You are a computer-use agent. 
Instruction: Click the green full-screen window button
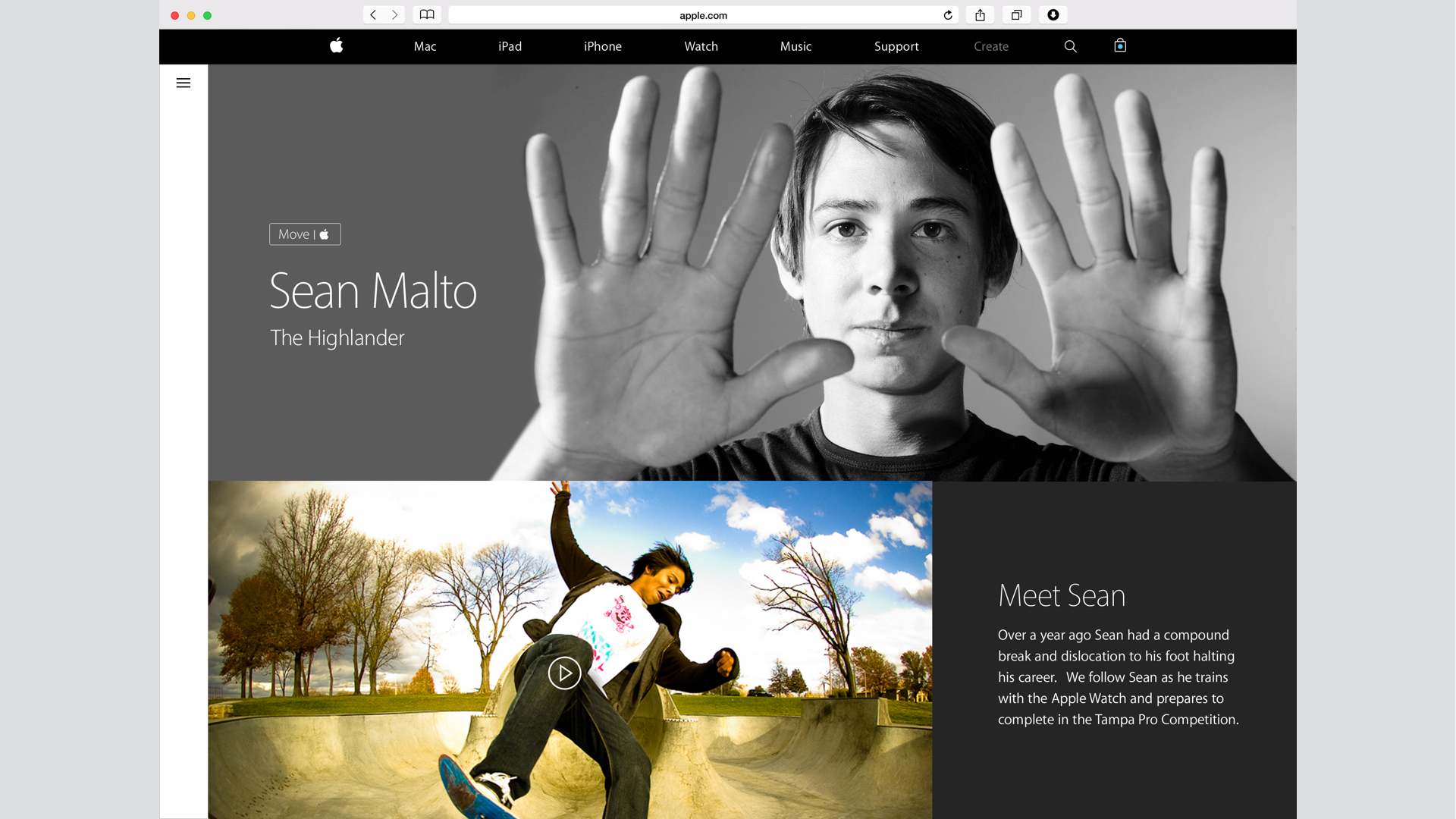(207, 15)
